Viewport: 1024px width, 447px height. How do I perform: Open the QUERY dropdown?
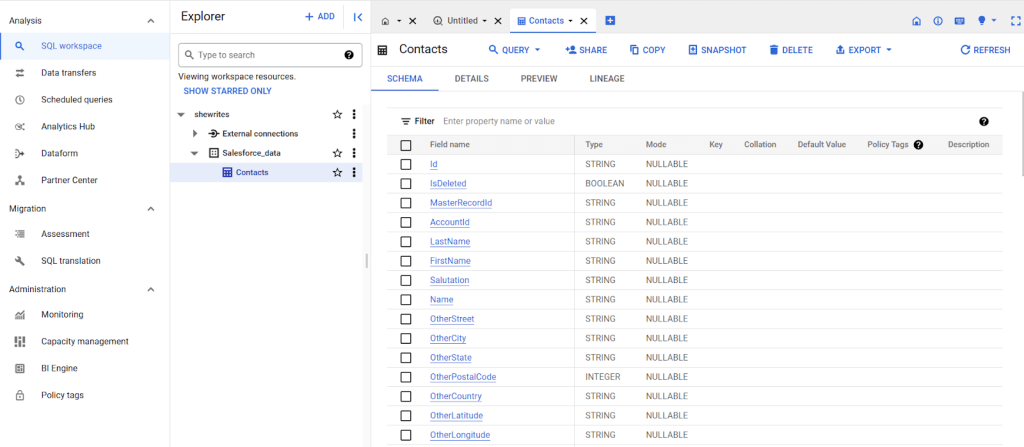515,50
